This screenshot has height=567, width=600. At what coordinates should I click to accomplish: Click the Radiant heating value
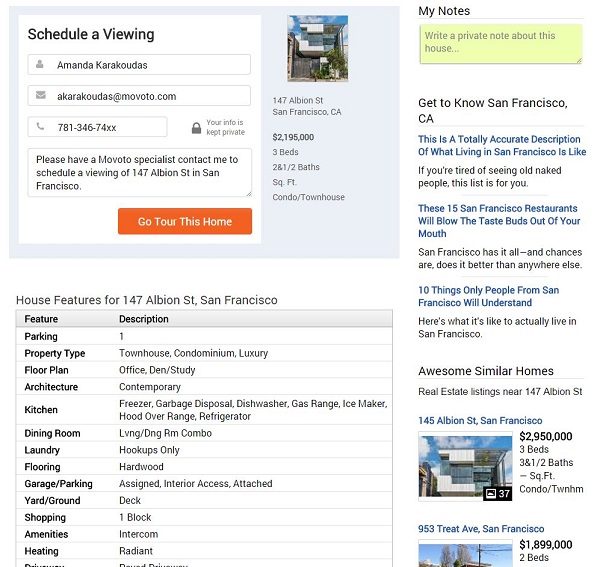[136, 551]
